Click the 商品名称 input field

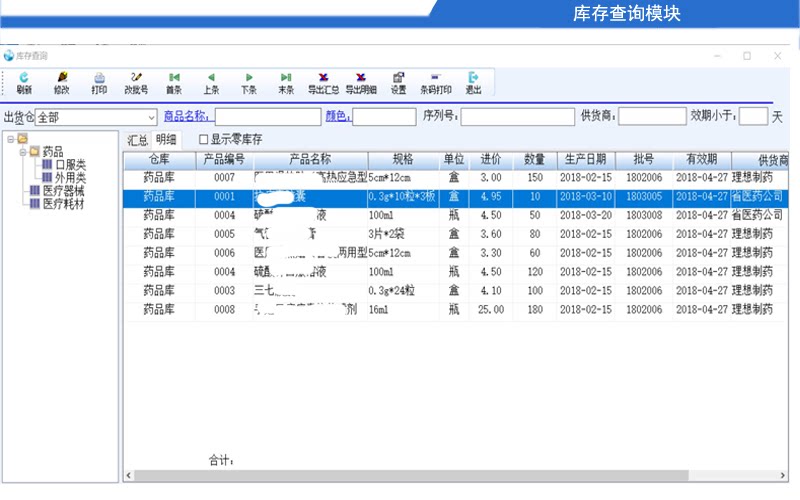[268, 117]
